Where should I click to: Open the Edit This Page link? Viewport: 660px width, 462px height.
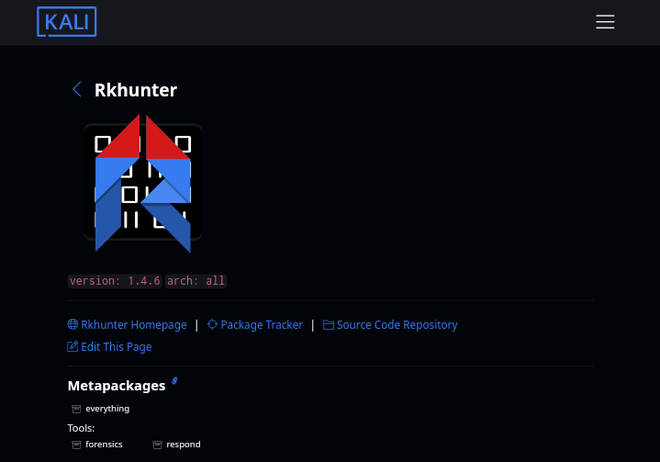(x=116, y=347)
